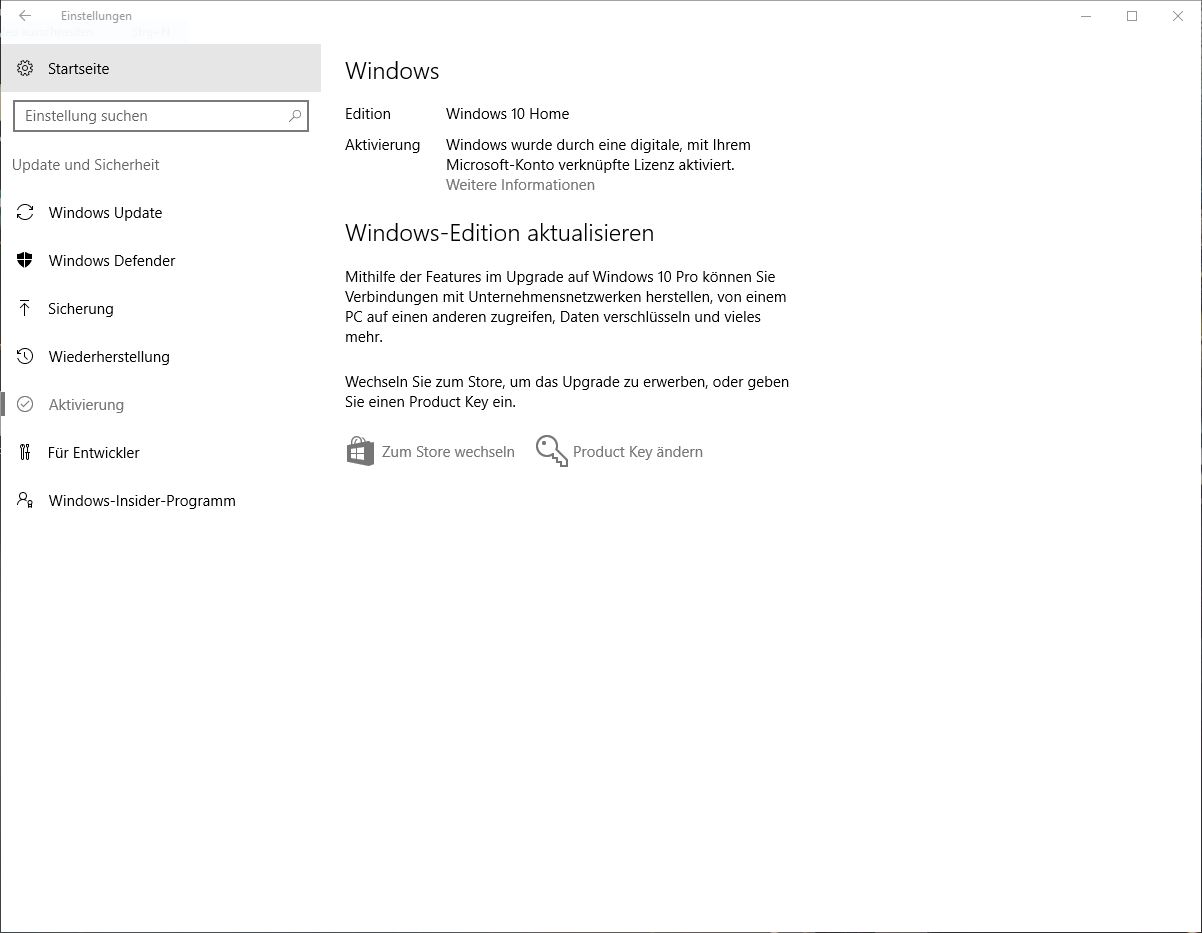Click the Sicherung upload arrow icon
The height and width of the screenshot is (933, 1202).
click(x=25, y=309)
